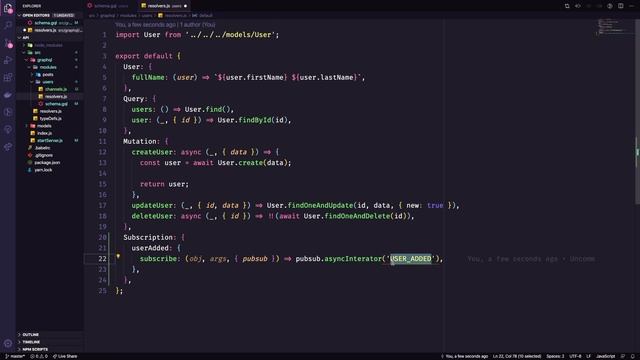Click the errors and warnings indicator in the status bar
640x360 pixels.
pyautogui.click(x=39, y=356)
